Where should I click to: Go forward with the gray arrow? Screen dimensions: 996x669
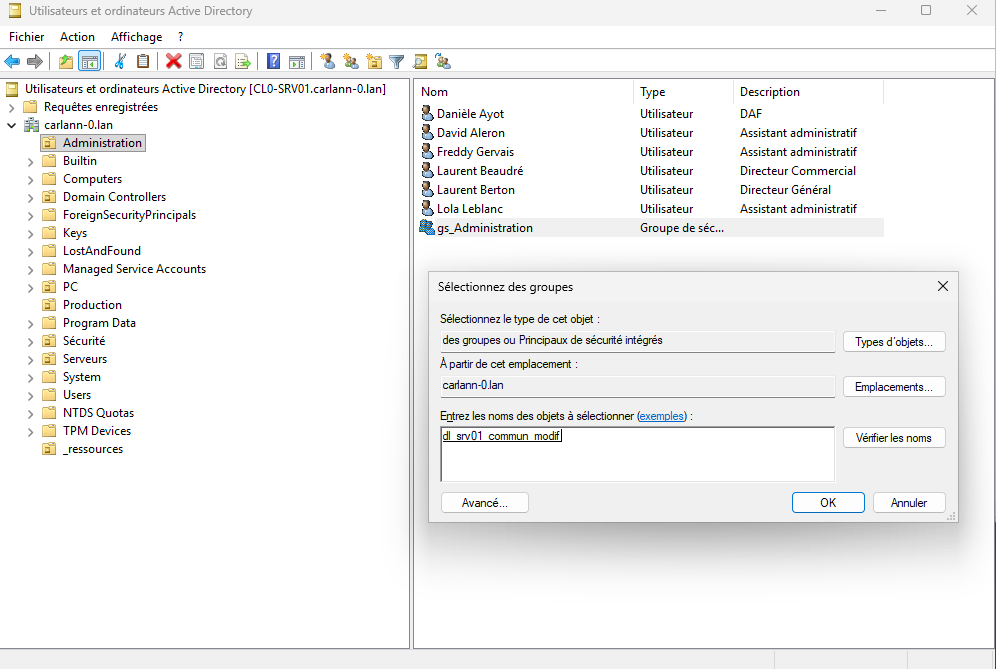tap(35, 62)
